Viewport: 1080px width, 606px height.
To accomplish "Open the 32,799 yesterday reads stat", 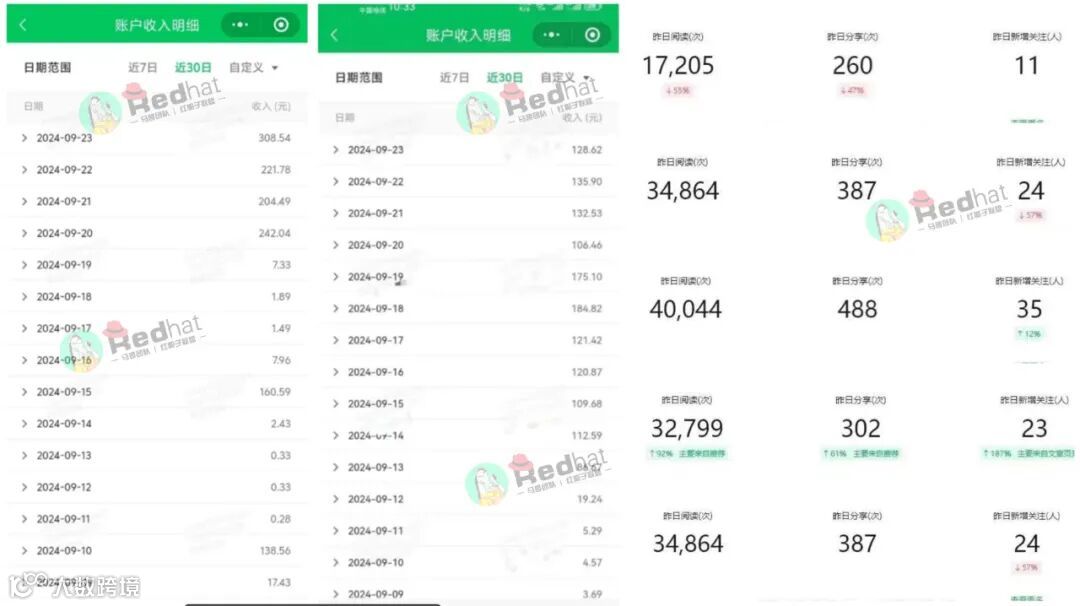I will click(x=687, y=428).
